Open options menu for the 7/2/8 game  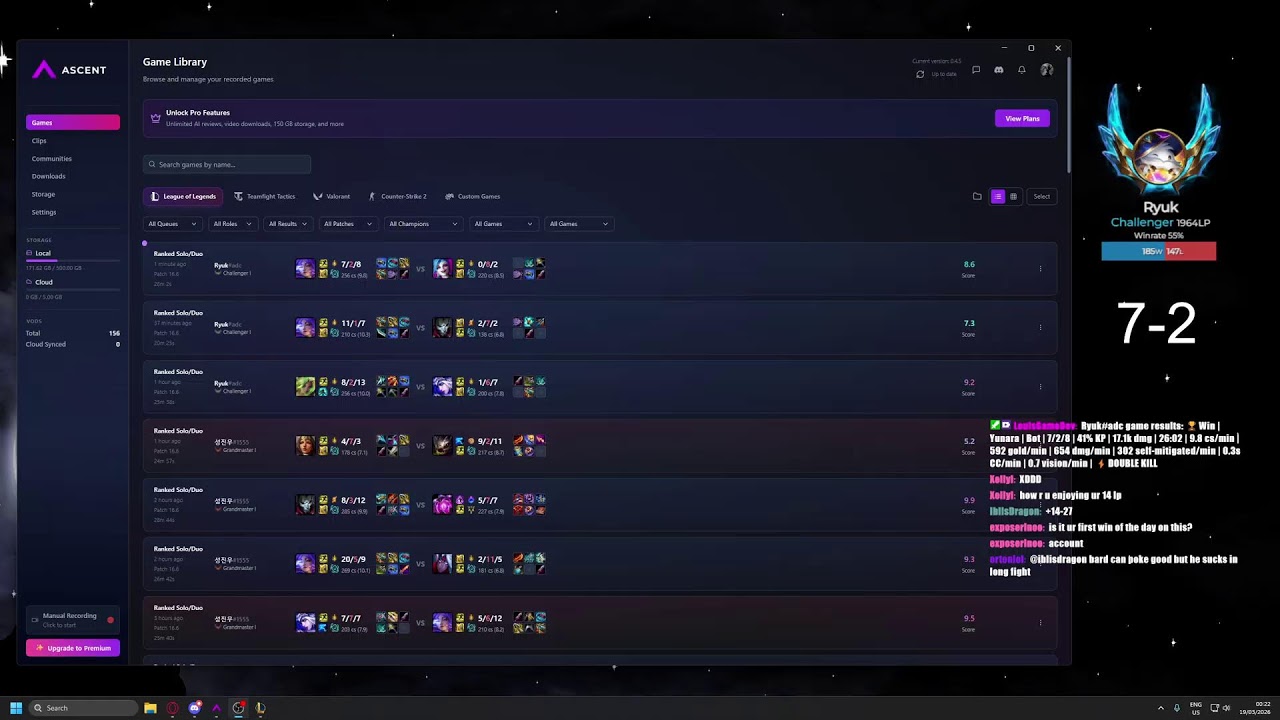tap(1040, 268)
